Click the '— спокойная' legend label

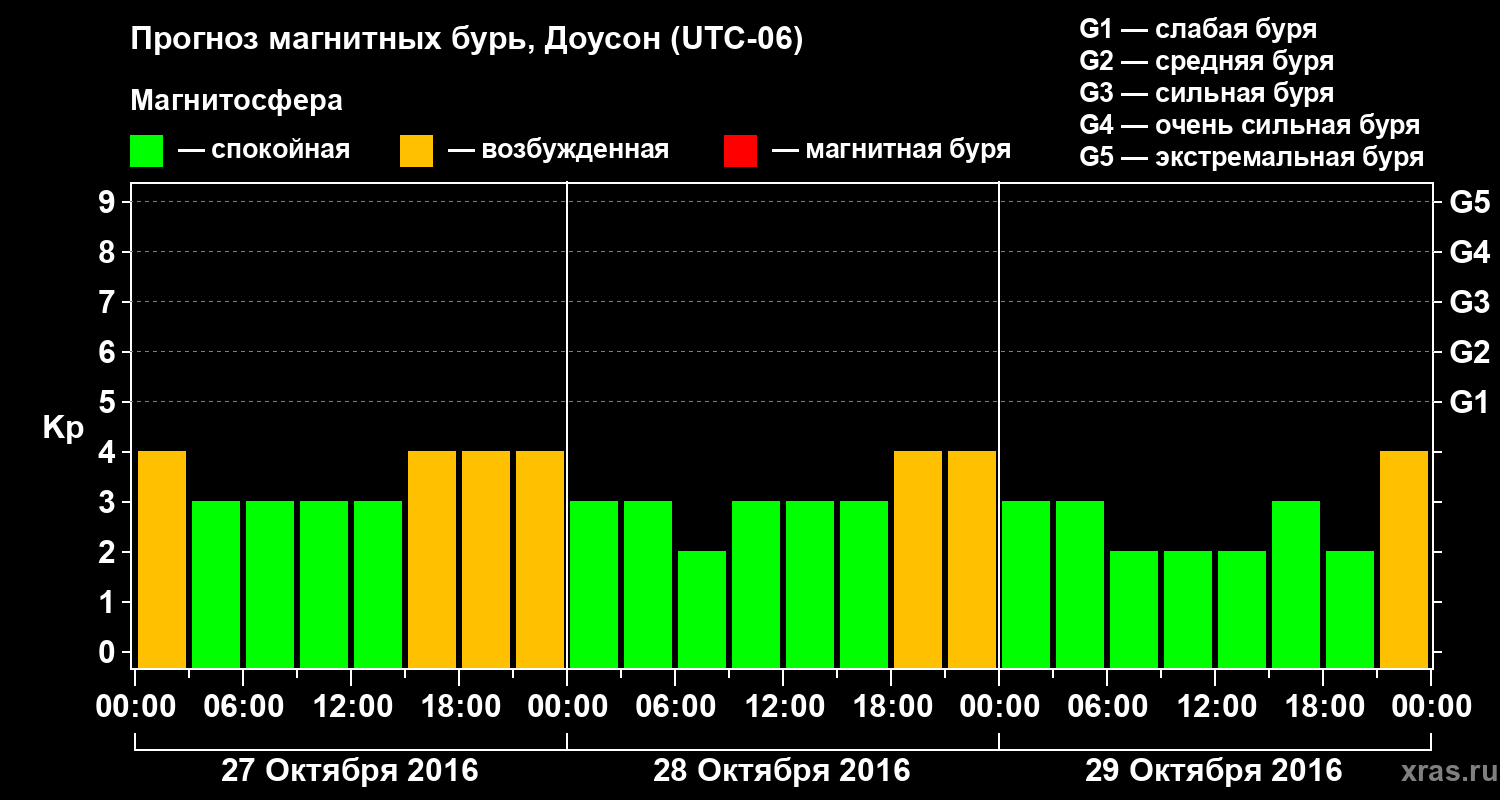pyautogui.click(x=264, y=150)
